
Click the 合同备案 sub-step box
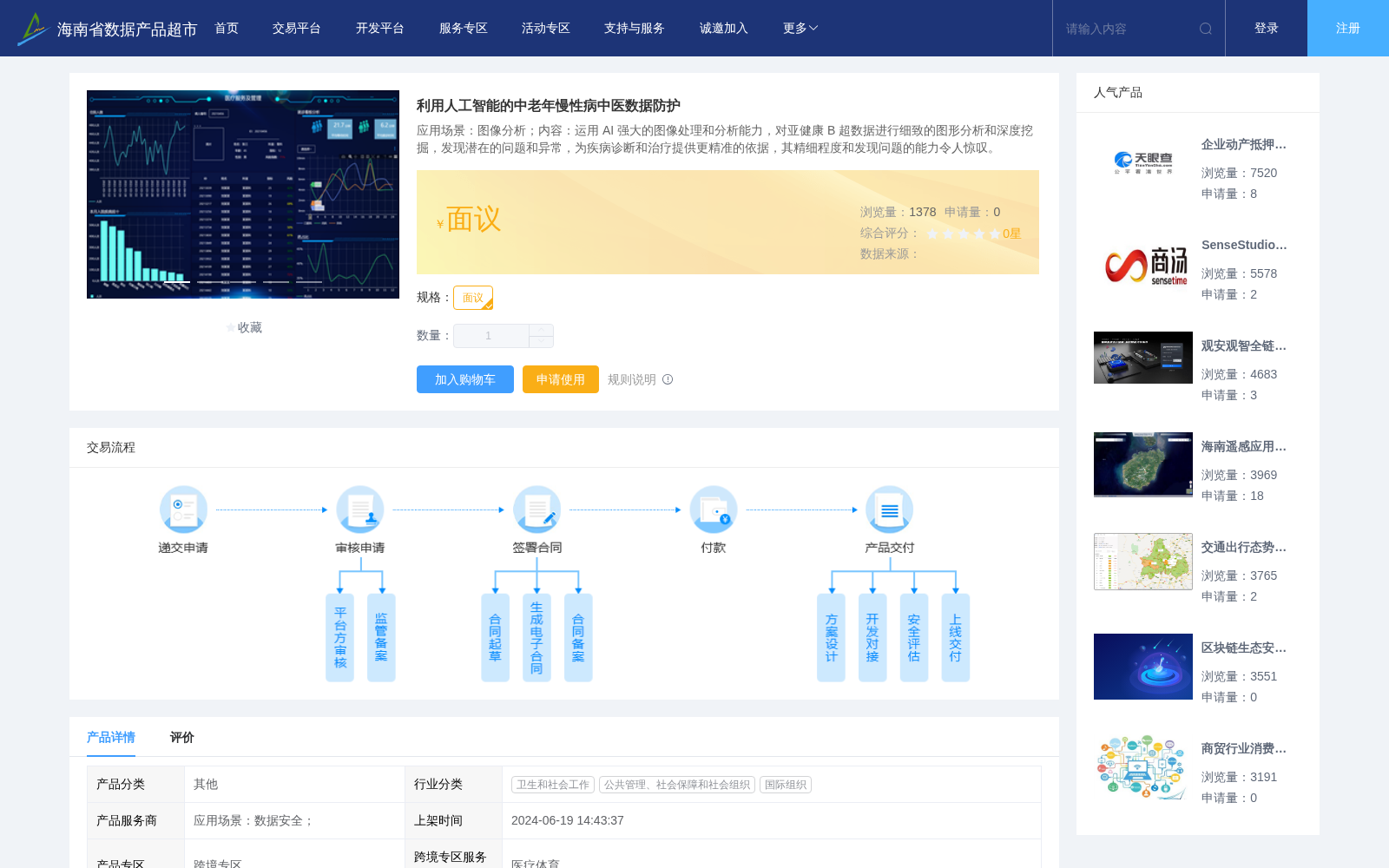click(x=578, y=638)
